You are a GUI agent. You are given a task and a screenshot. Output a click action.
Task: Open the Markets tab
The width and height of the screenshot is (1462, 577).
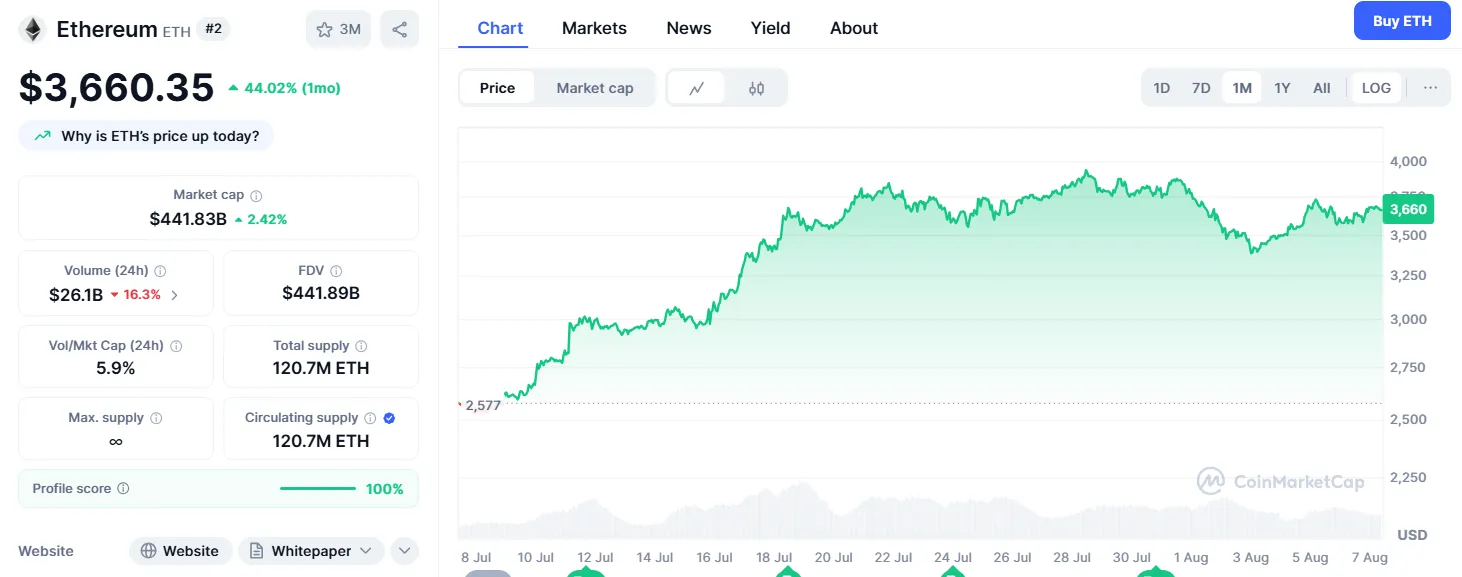click(594, 28)
